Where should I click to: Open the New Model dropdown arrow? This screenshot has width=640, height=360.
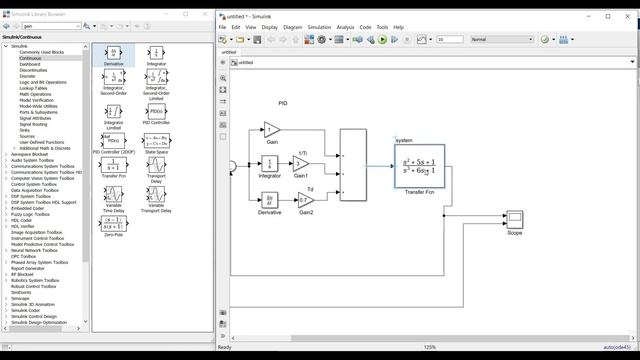(x=231, y=40)
